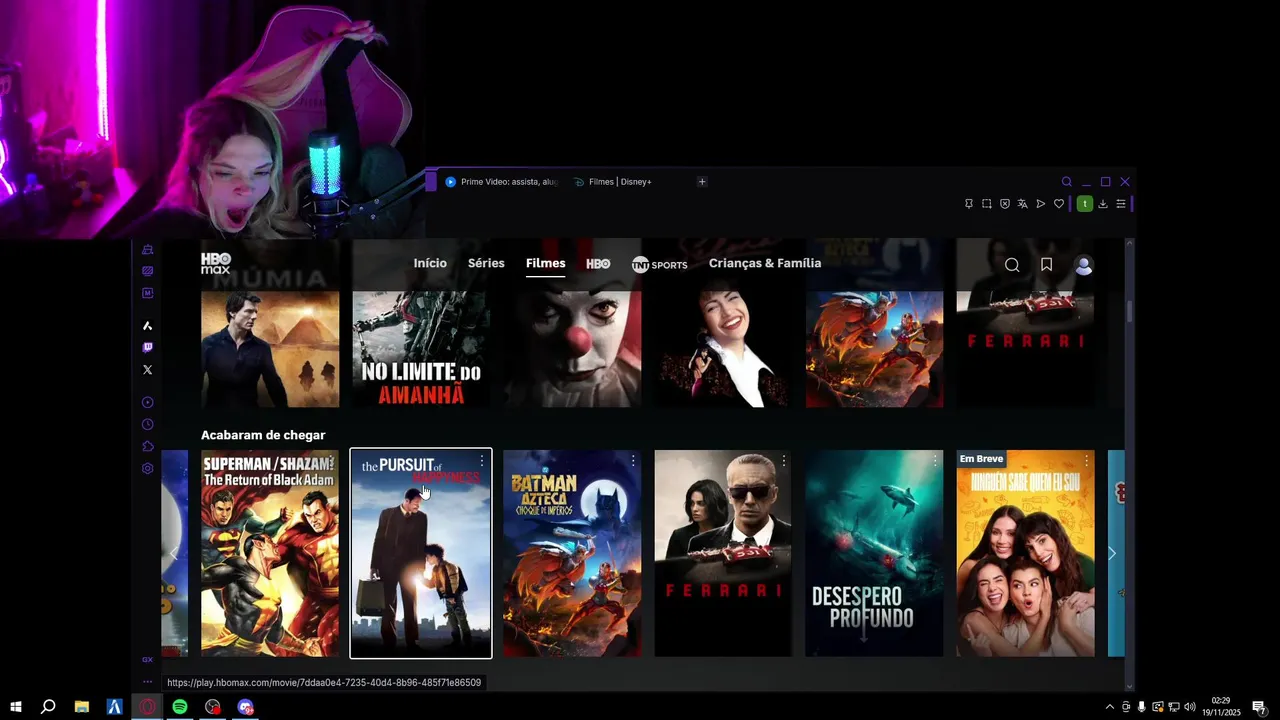Image resolution: width=1280 pixels, height=720 pixels.
Task: Advance carousel with right chevron arrow
Action: 1111,553
